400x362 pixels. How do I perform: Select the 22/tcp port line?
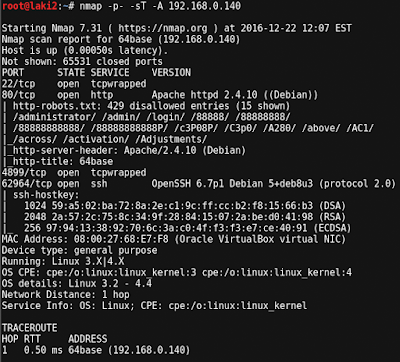point(74,84)
